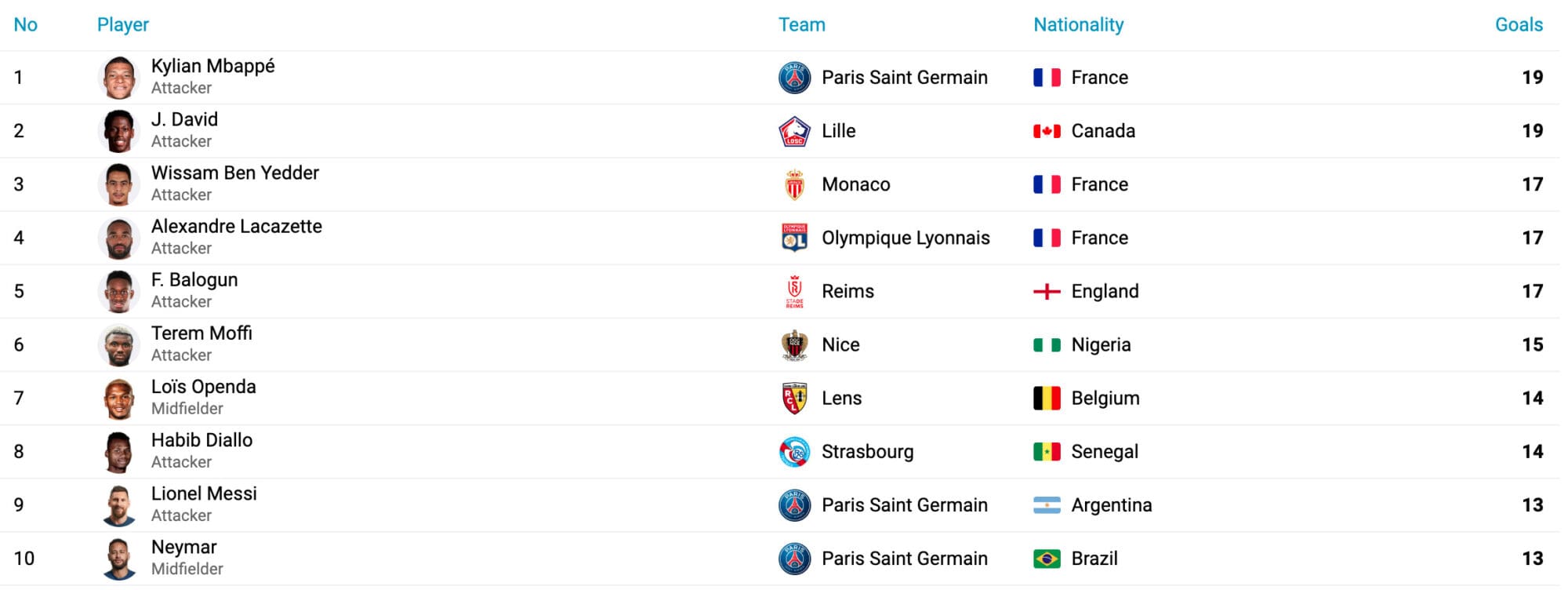Click the Olympique Lyonnais crest

click(794, 238)
